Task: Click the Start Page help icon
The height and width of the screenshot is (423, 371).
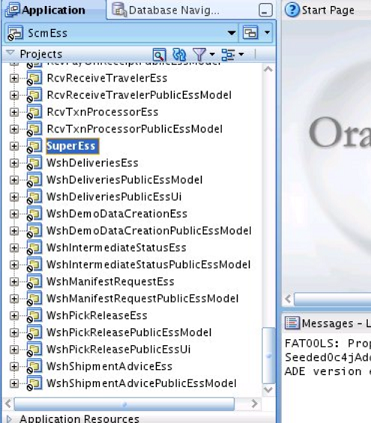Action: click(293, 10)
